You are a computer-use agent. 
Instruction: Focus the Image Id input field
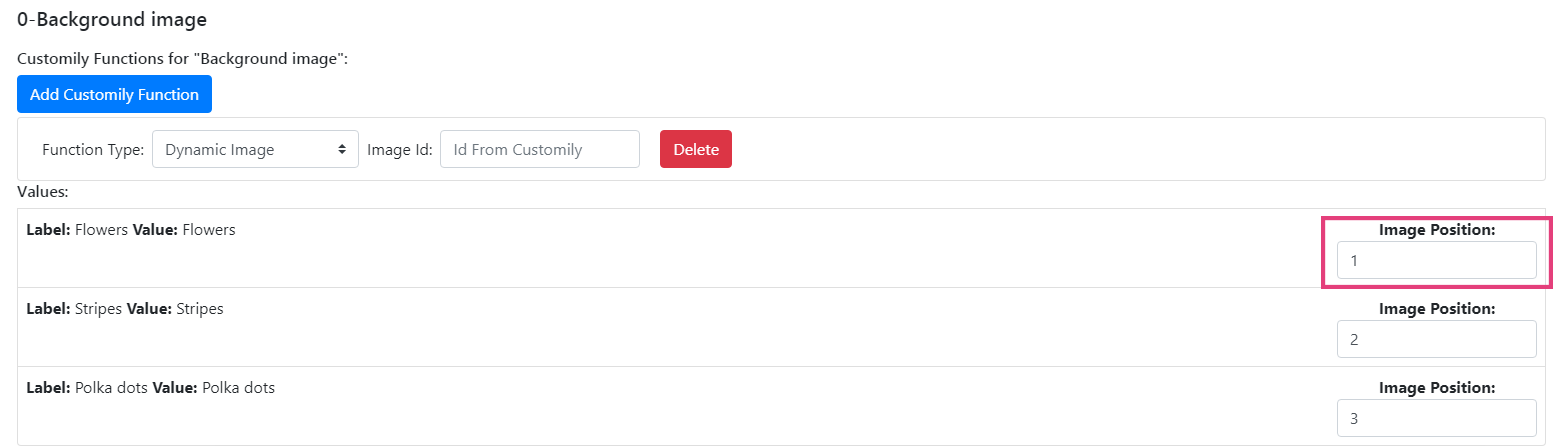(x=539, y=150)
